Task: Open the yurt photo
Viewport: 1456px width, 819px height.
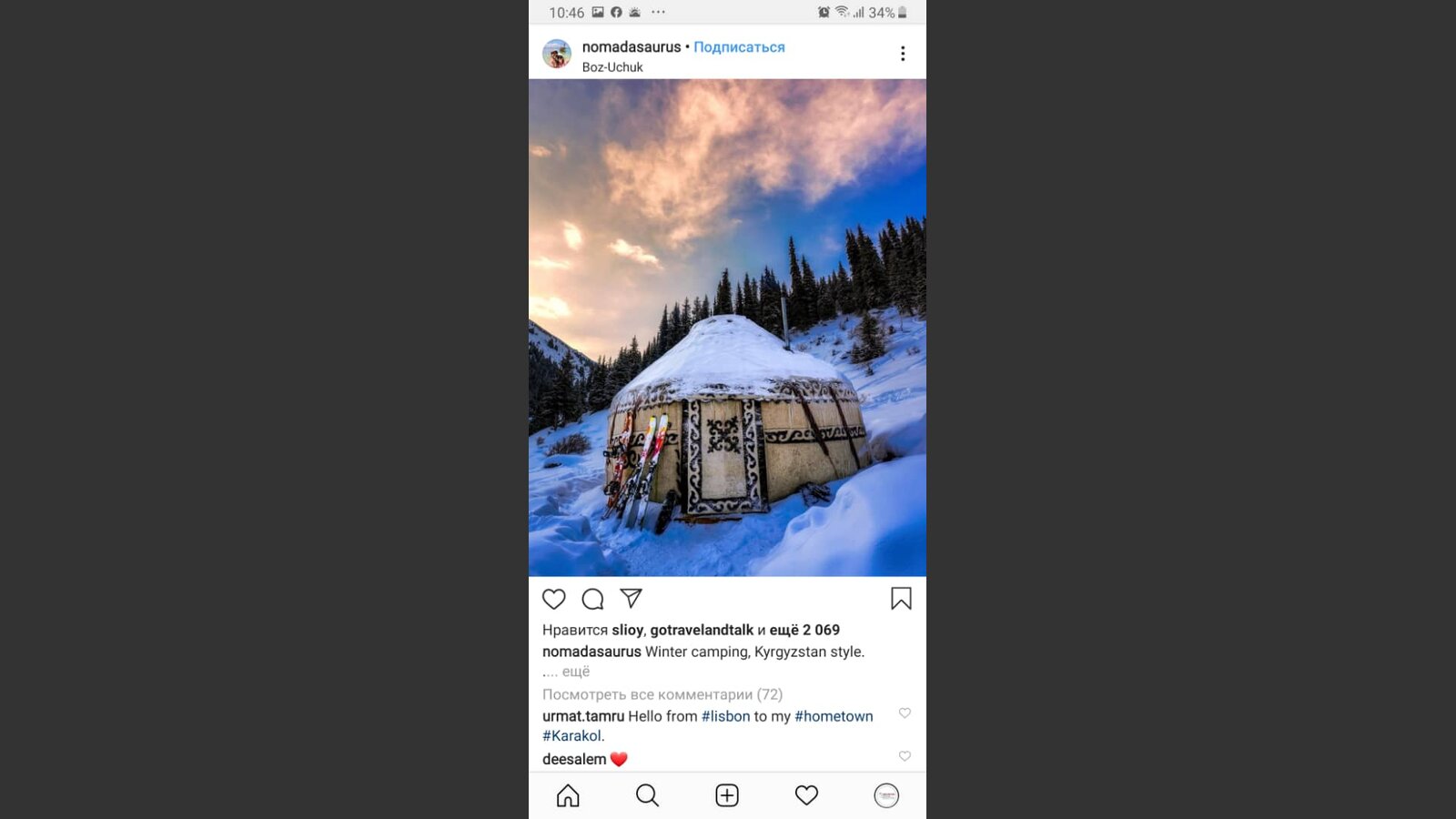Action: (x=727, y=328)
